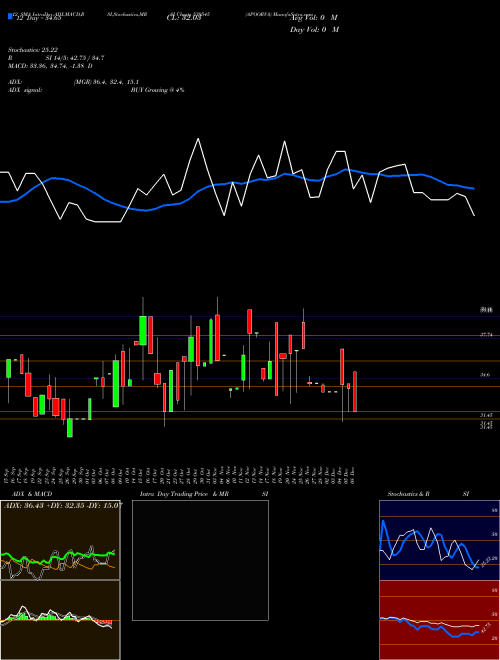Click the '(MGR) 36.4, 32.4, 15.1' ADX values
Viewport: 500px width, 660px height.
coord(106,82)
